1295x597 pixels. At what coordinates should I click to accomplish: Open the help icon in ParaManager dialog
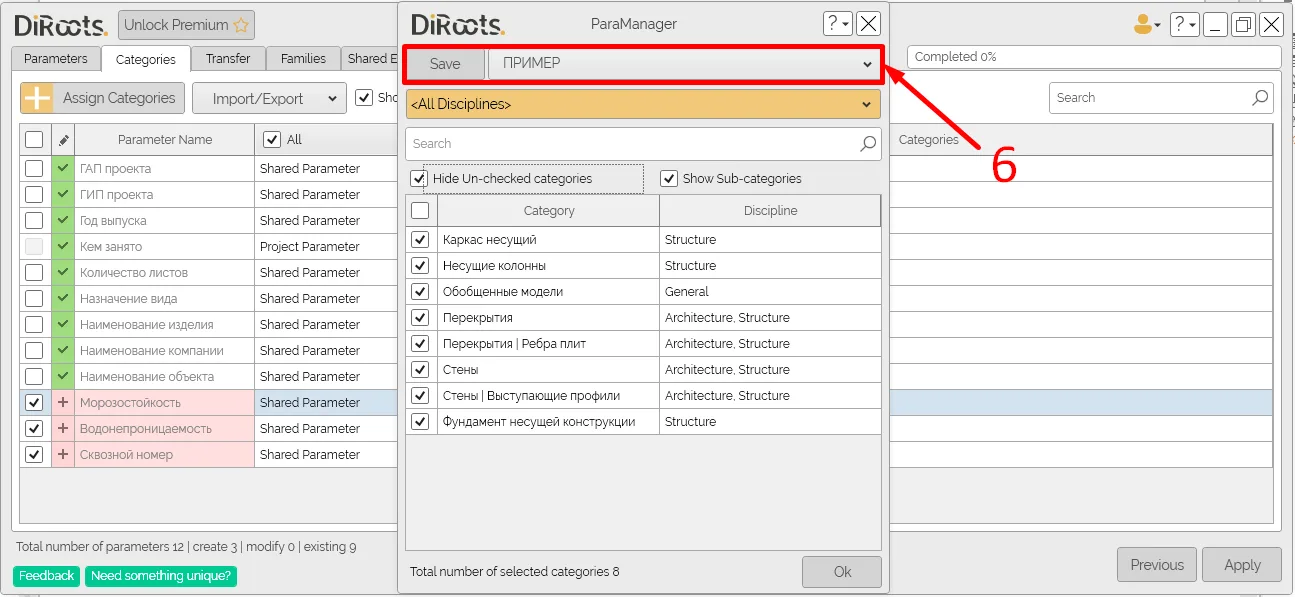pyautogui.click(x=834, y=24)
